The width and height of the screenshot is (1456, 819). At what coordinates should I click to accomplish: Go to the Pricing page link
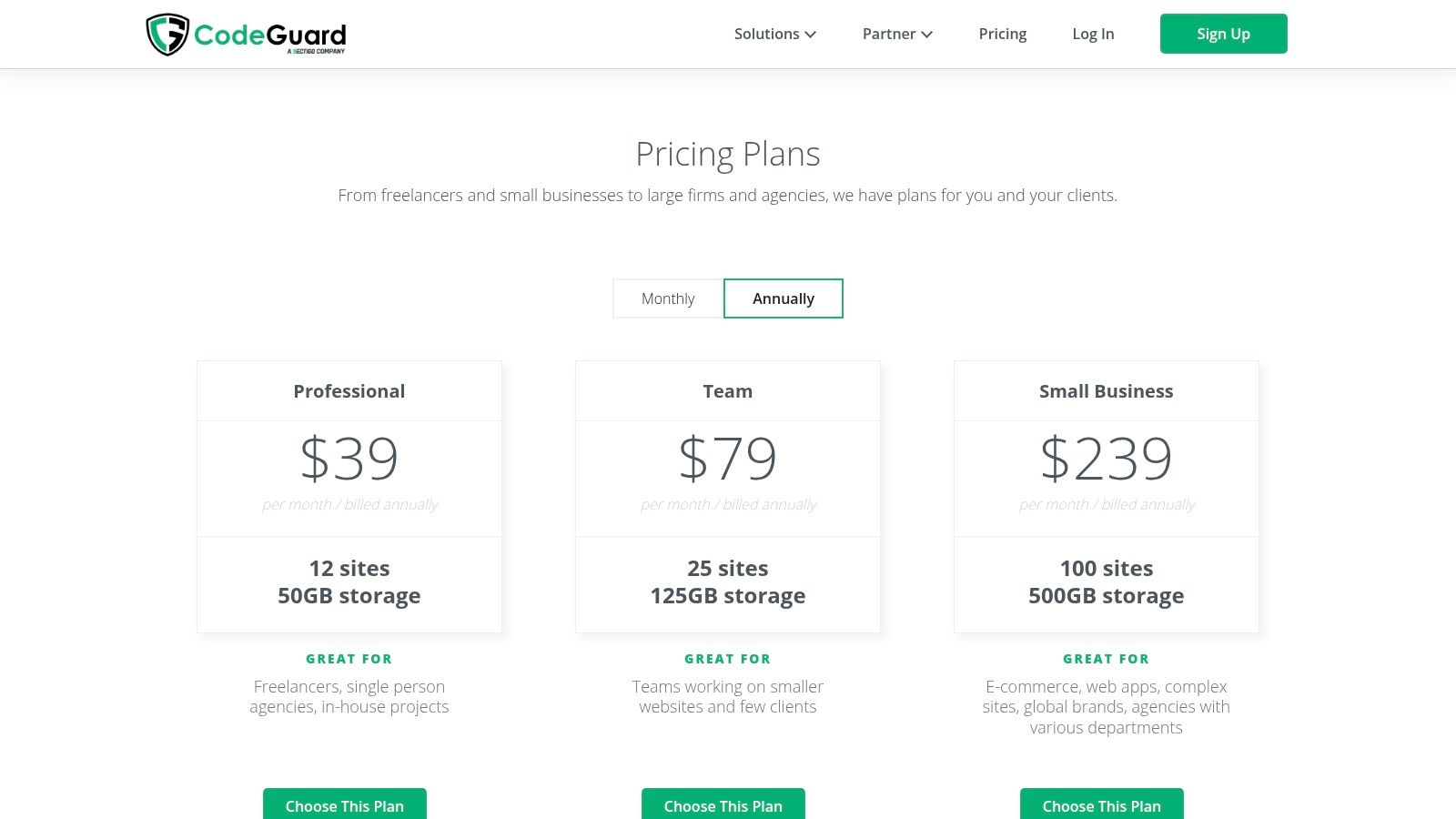tap(1003, 34)
